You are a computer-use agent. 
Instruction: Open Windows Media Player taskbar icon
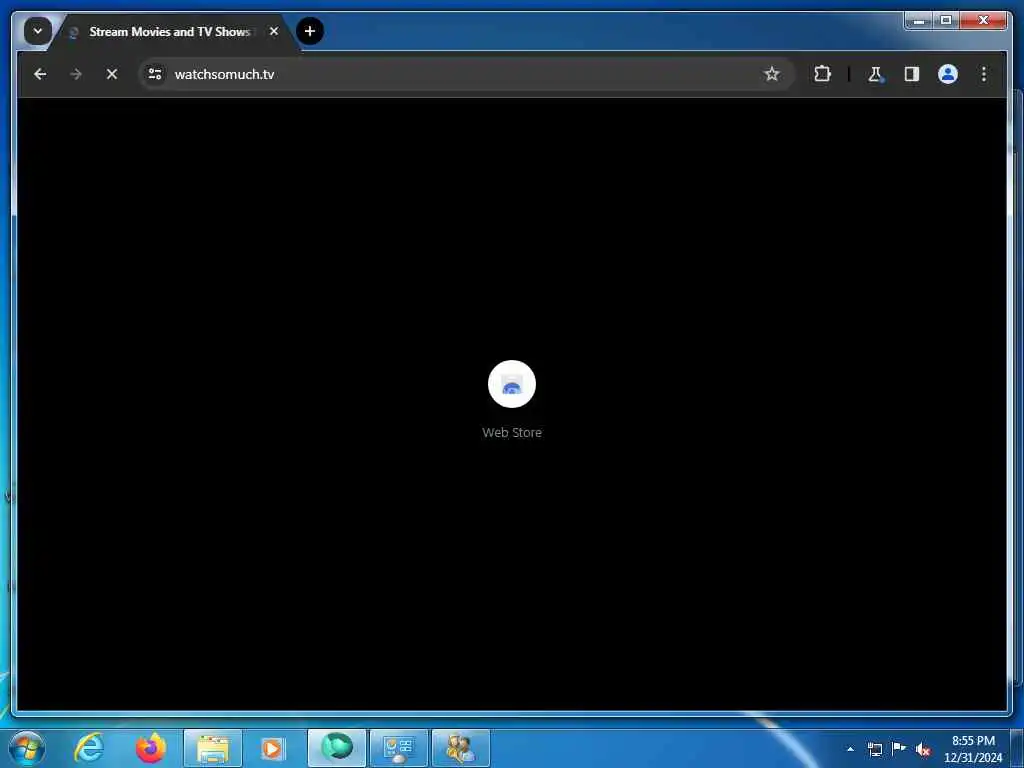pyautogui.click(x=272, y=748)
